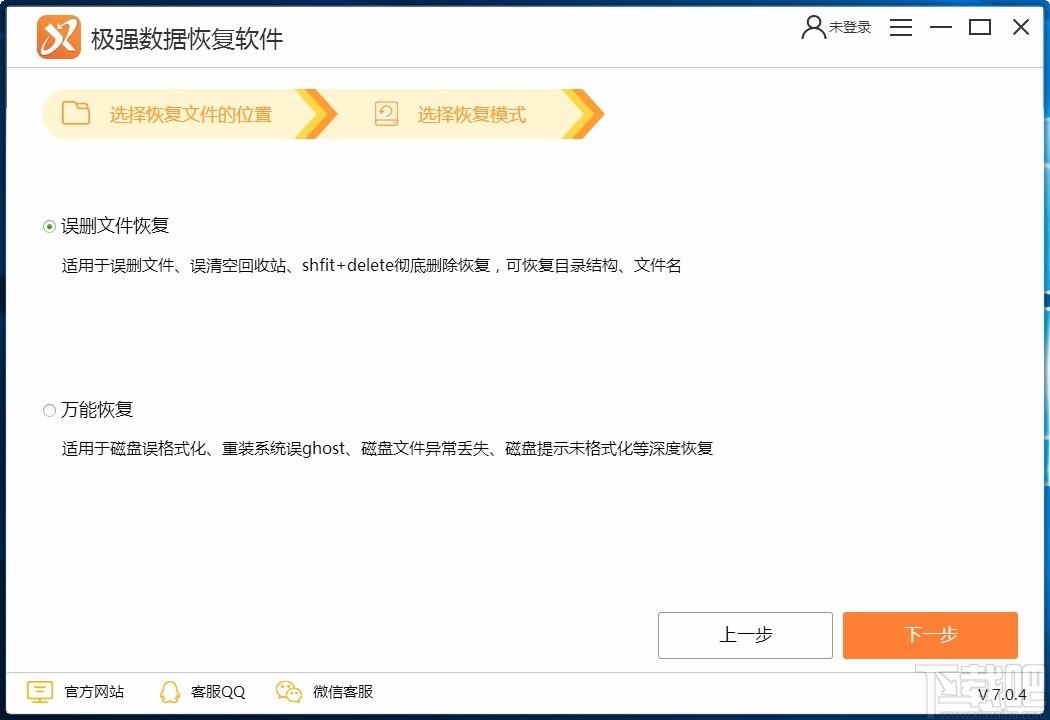
Task: Maximize the recovery software window
Action: coord(980,27)
